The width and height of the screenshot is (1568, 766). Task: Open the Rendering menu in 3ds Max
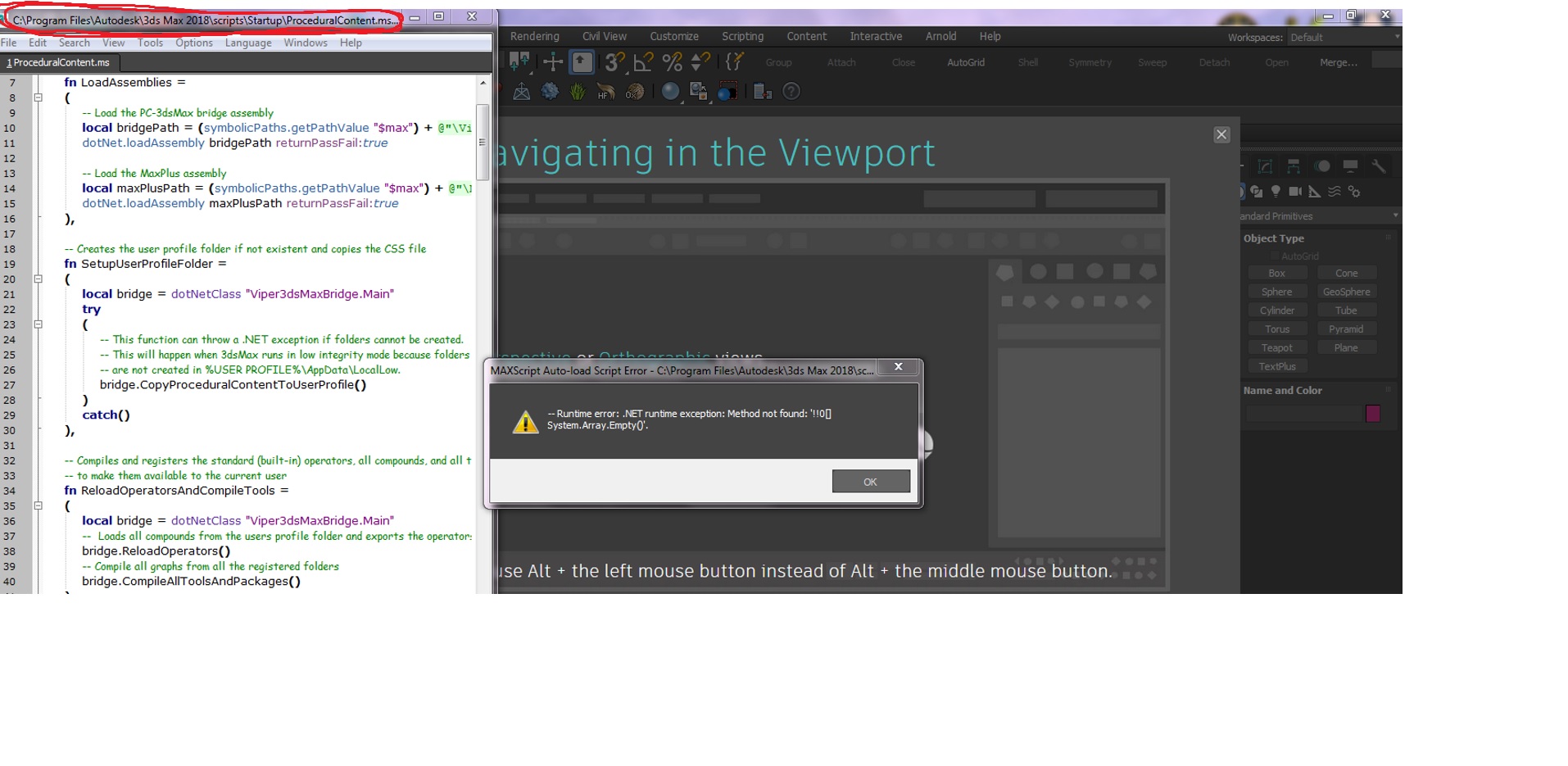coord(534,36)
